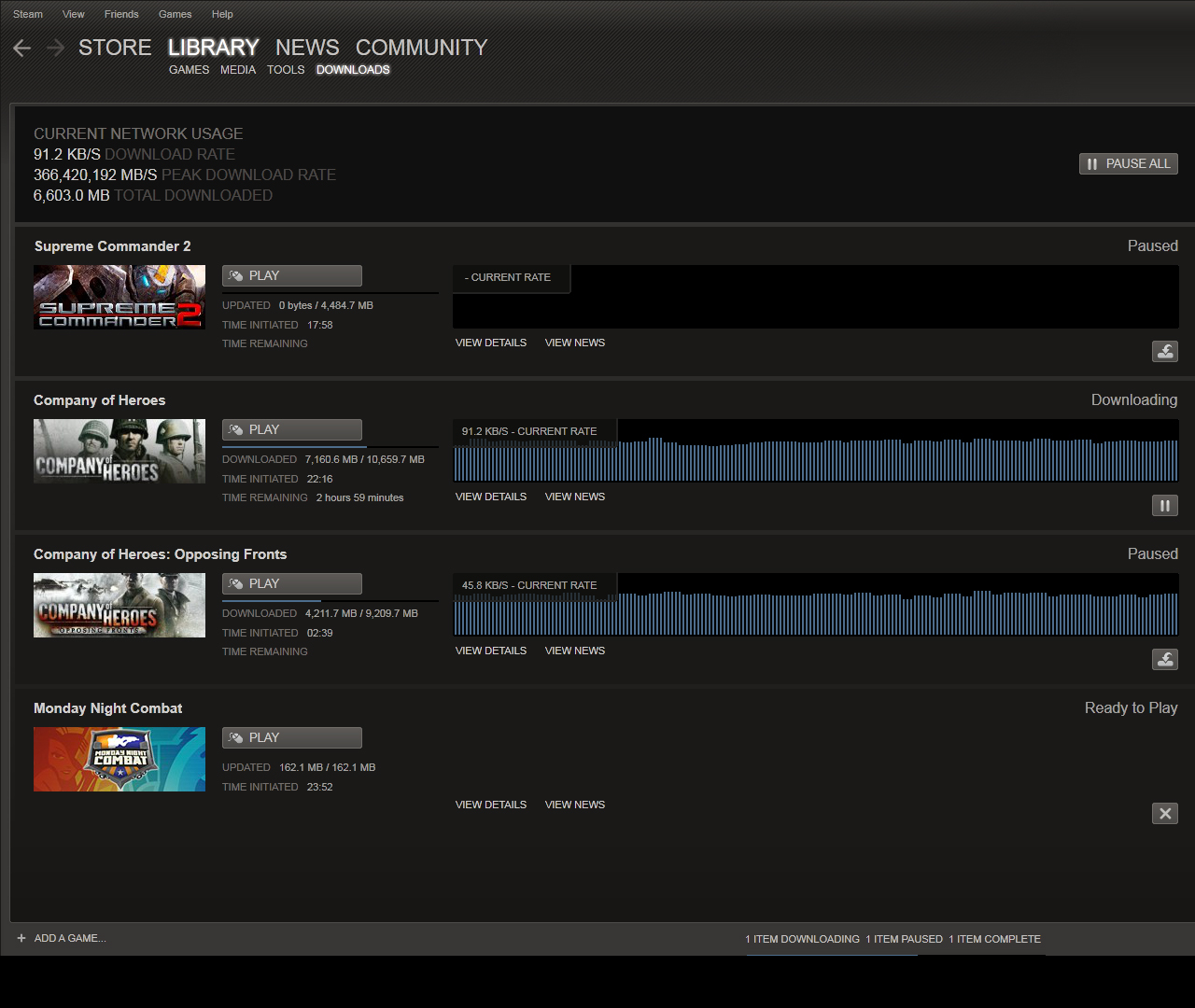Click the Supreme Commander 2 thumbnail
The width and height of the screenshot is (1195, 1008).
[x=119, y=297]
